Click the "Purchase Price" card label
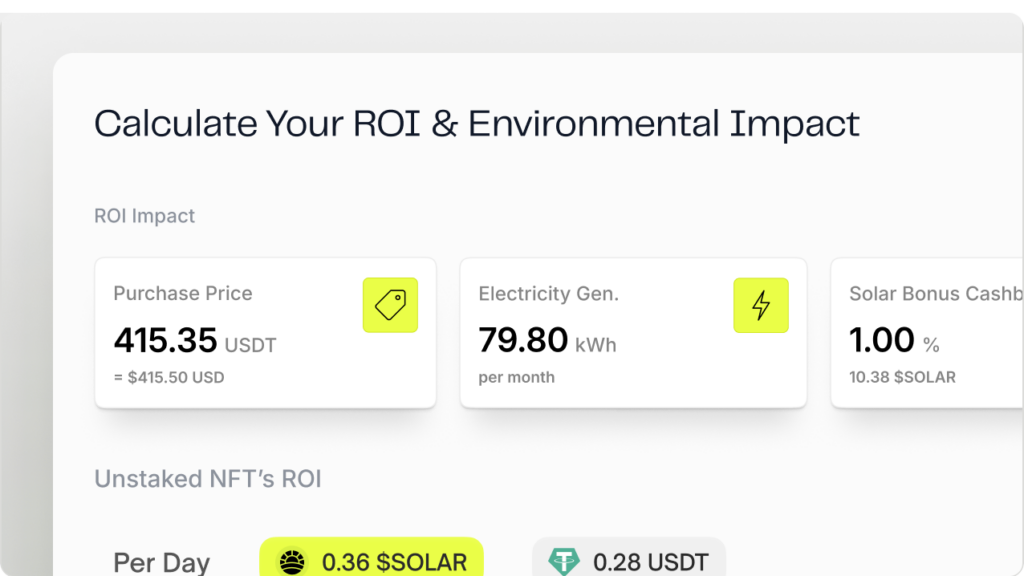 [x=182, y=294]
